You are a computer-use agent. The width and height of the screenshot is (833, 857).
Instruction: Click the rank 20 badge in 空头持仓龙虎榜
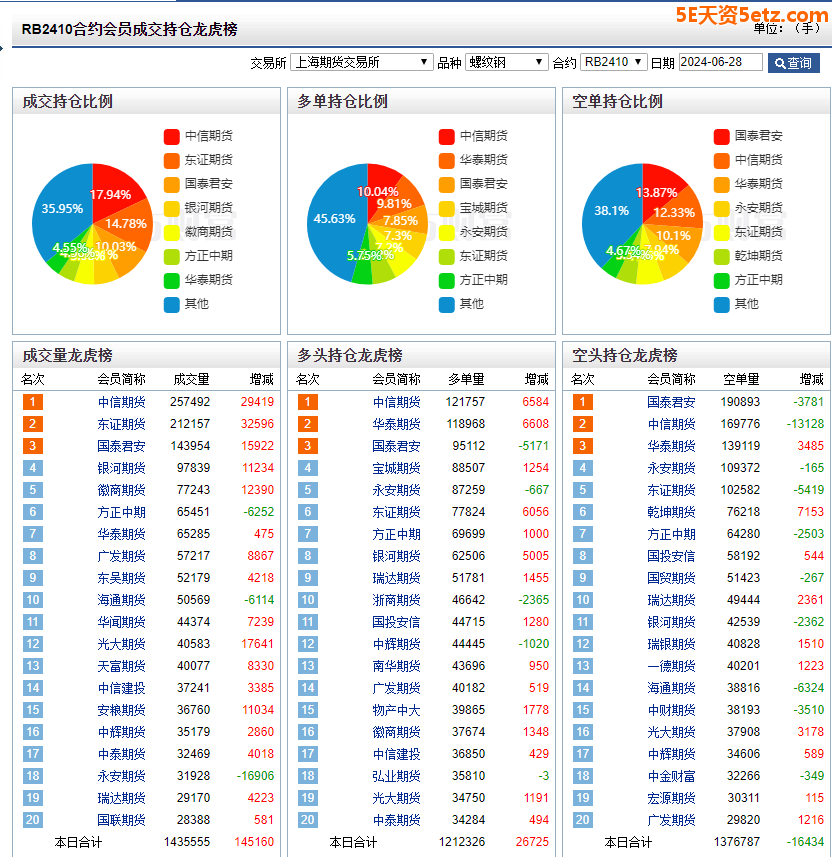(x=582, y=820)
